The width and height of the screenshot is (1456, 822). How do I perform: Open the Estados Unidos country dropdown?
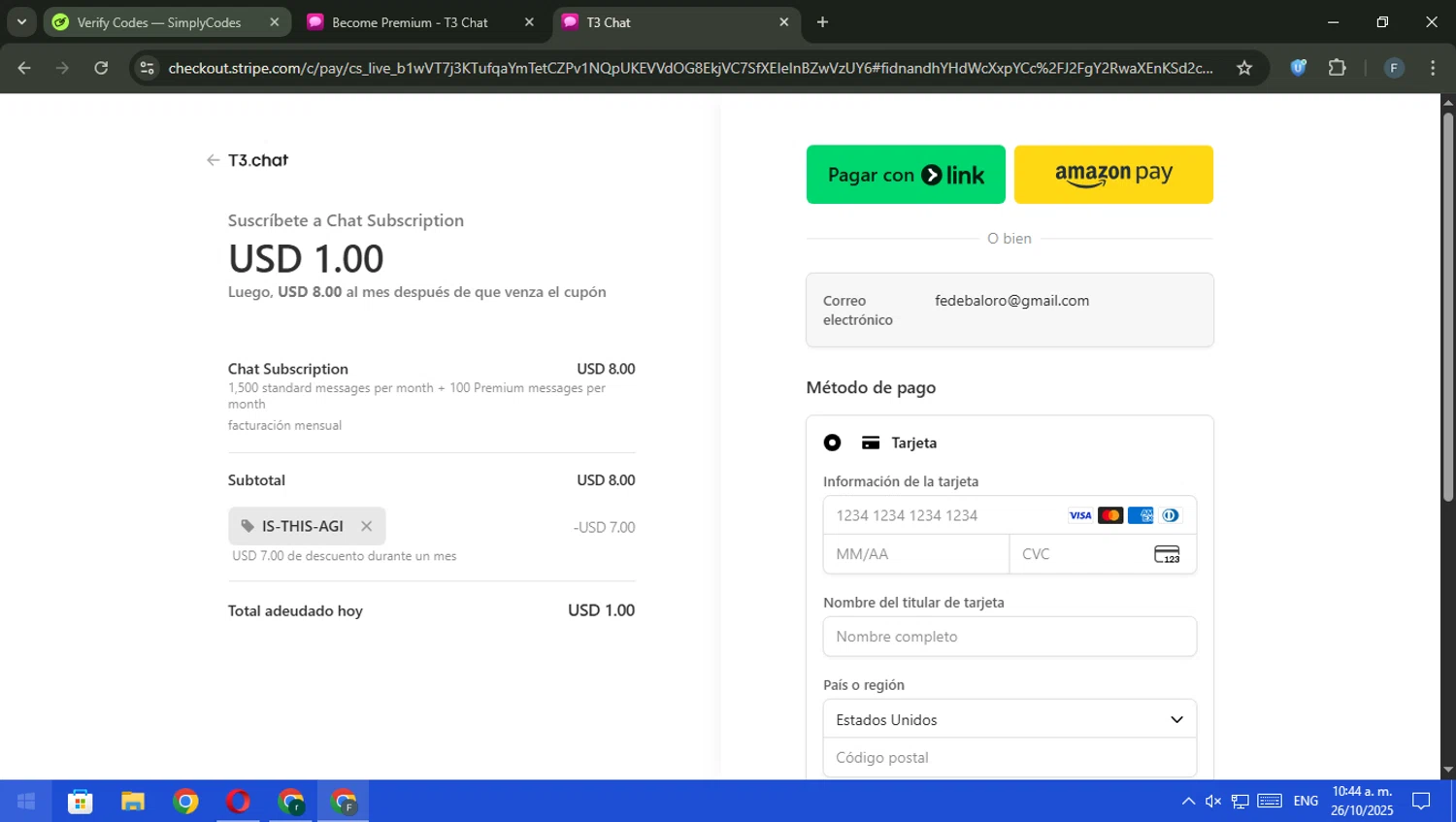coord(1009,719)
